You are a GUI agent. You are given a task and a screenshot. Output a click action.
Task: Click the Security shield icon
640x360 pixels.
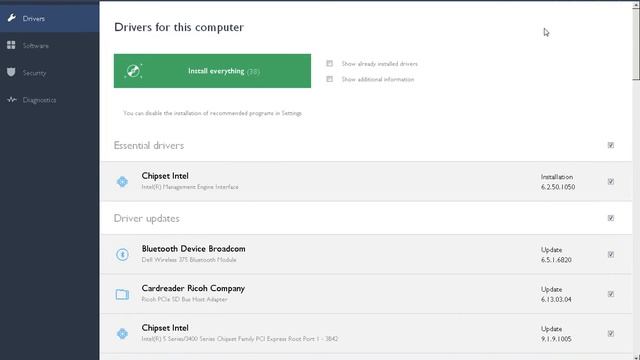click(x=11, y=72)
